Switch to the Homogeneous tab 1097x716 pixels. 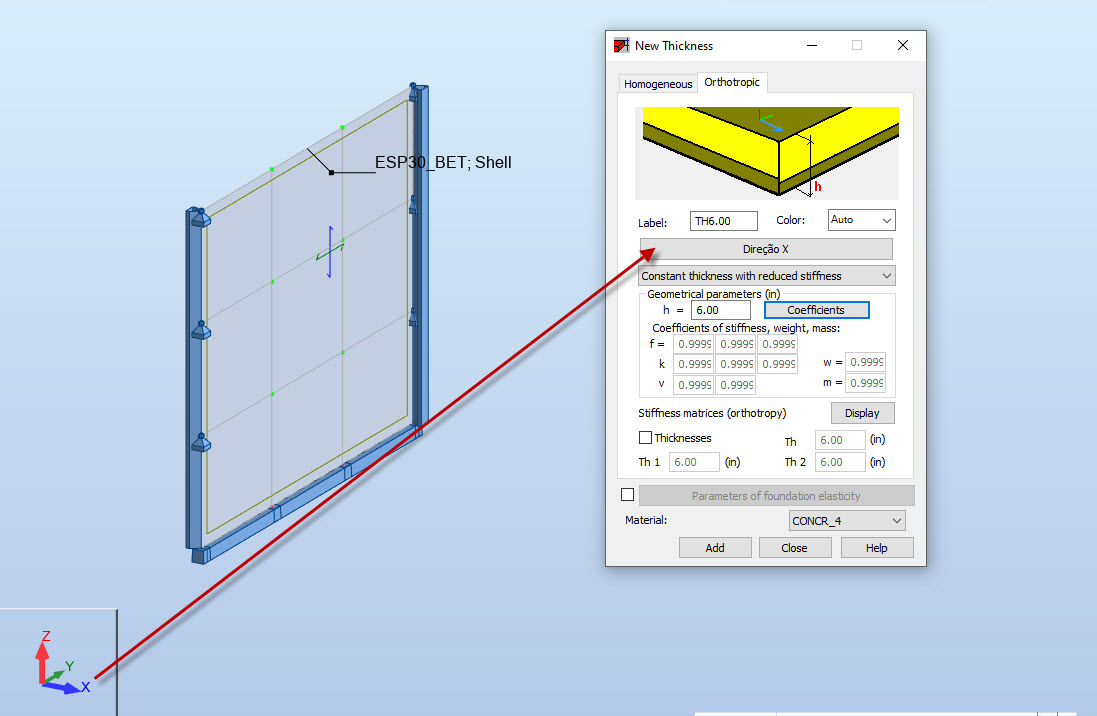point(657,84)
